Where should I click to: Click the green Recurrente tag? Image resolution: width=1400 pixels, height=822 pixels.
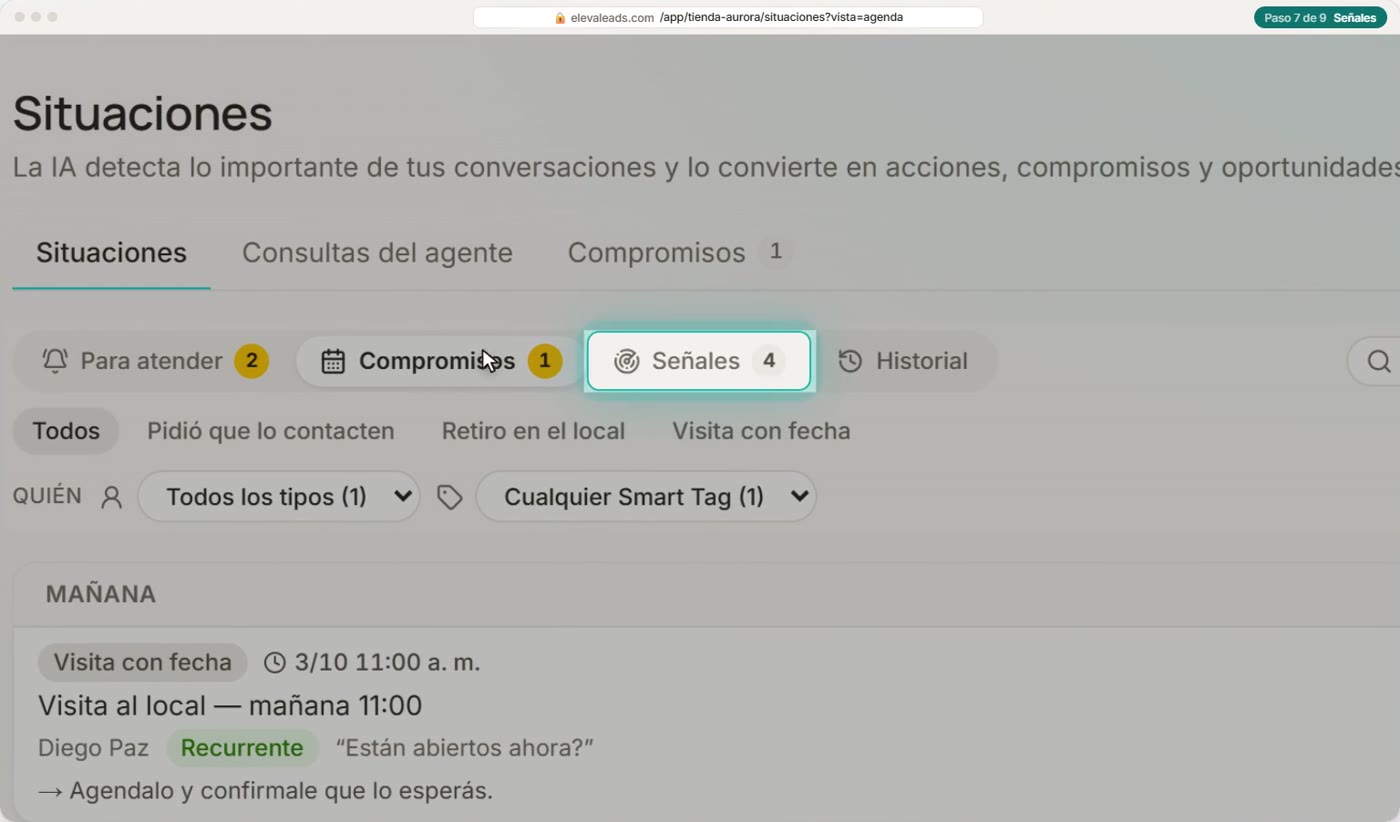click(242, 748)
